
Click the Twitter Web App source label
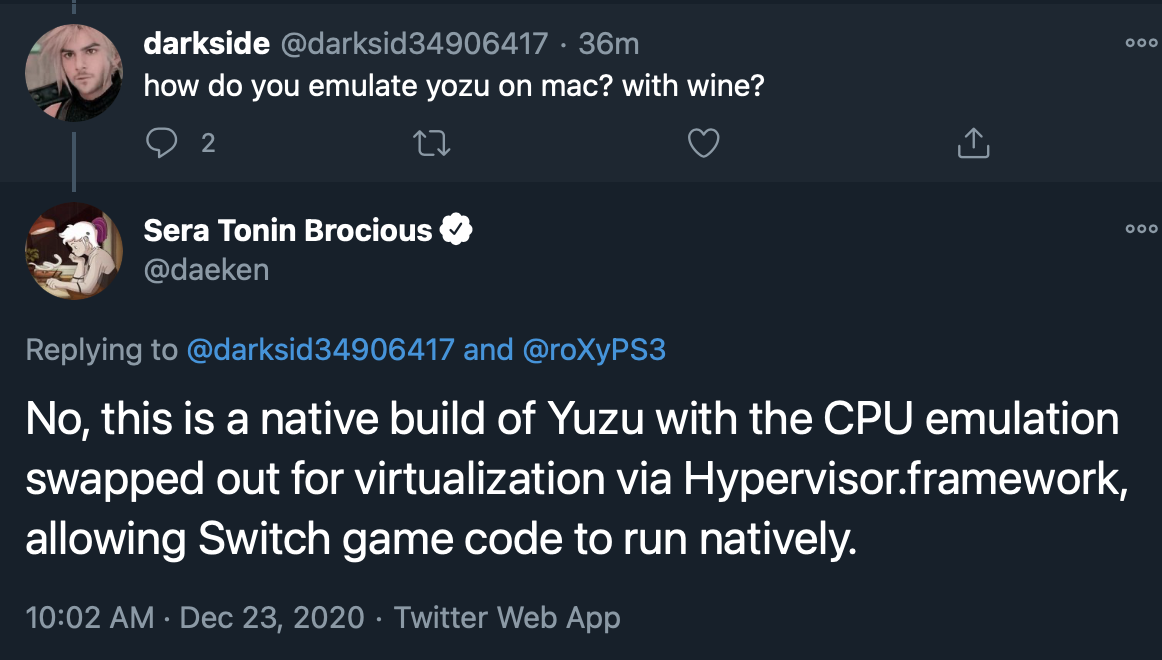507,617
